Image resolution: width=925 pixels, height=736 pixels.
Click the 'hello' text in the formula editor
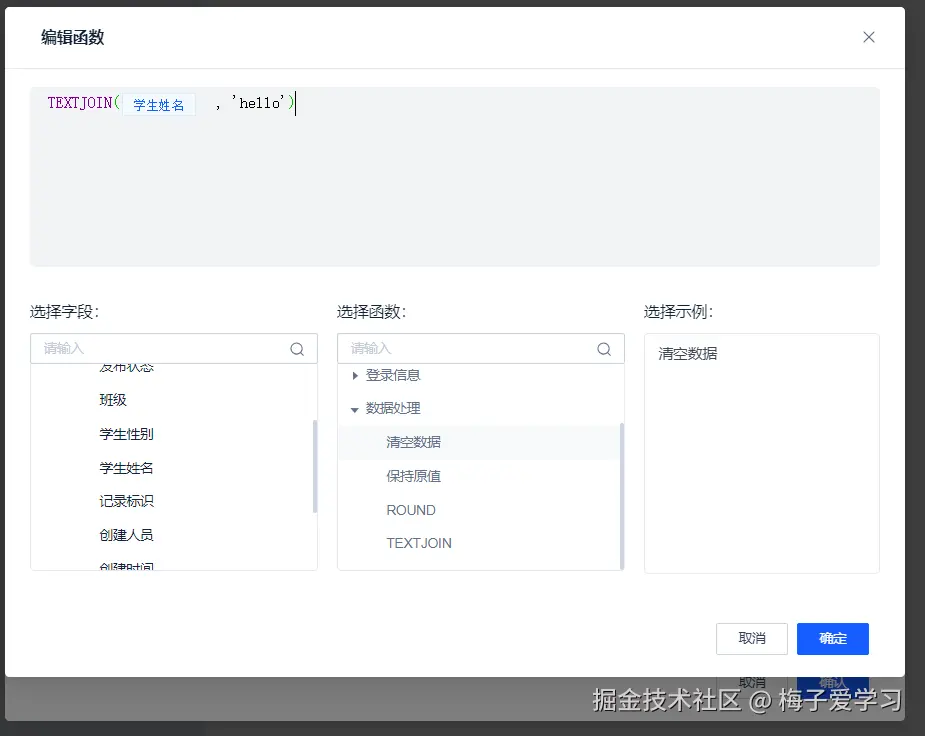point(258,103)
